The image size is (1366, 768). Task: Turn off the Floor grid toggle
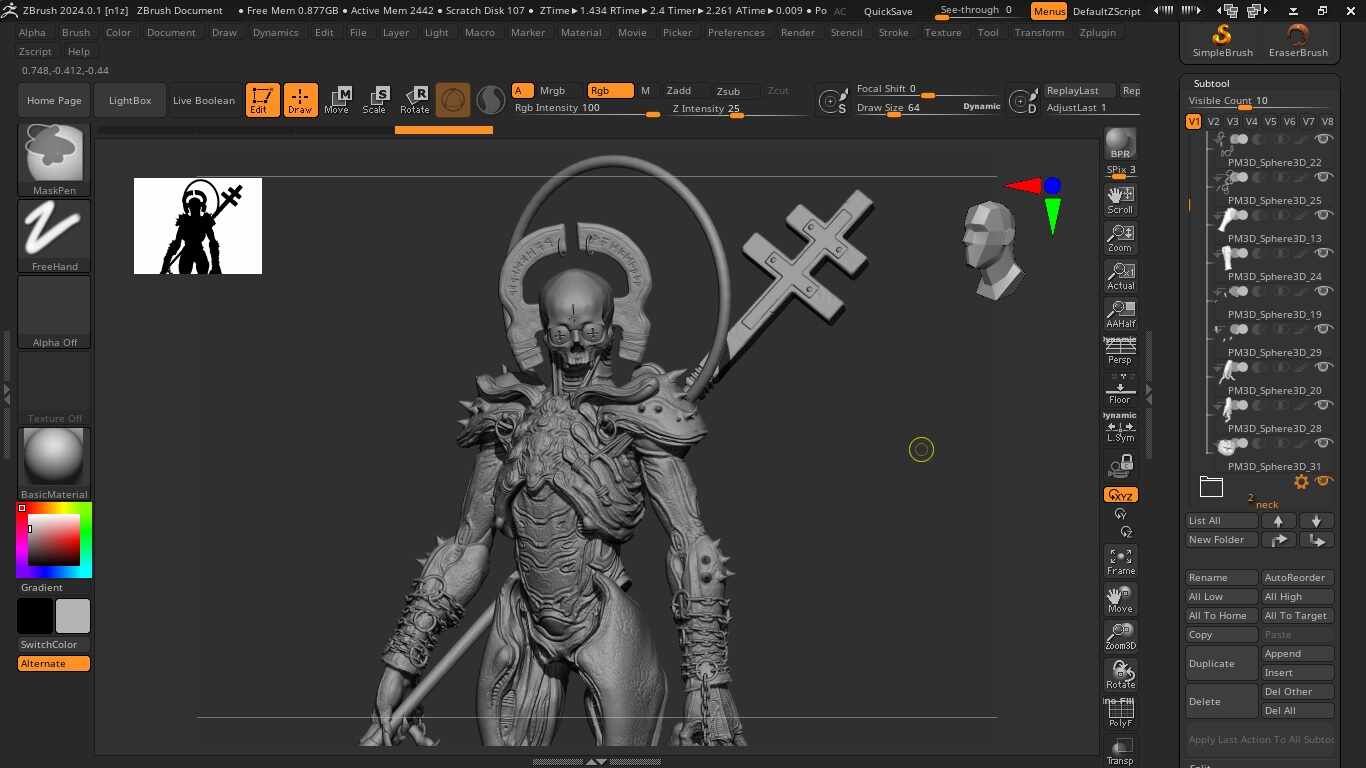click(1120, 391)
